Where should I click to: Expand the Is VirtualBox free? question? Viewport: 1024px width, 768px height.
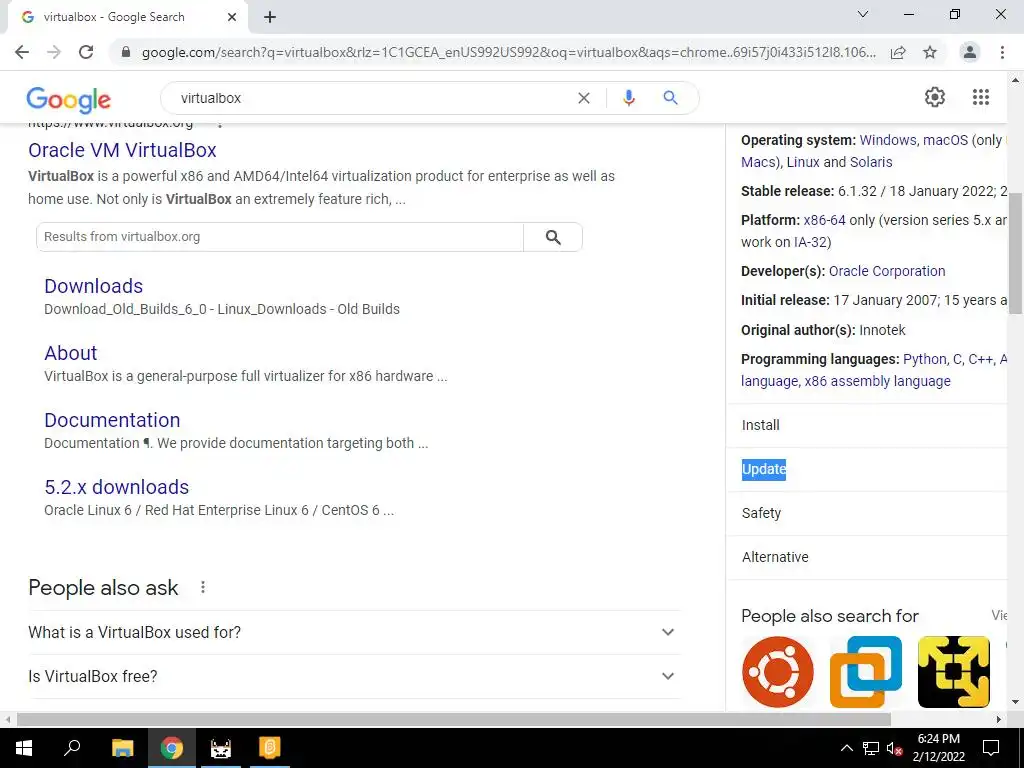pos(355,677)
